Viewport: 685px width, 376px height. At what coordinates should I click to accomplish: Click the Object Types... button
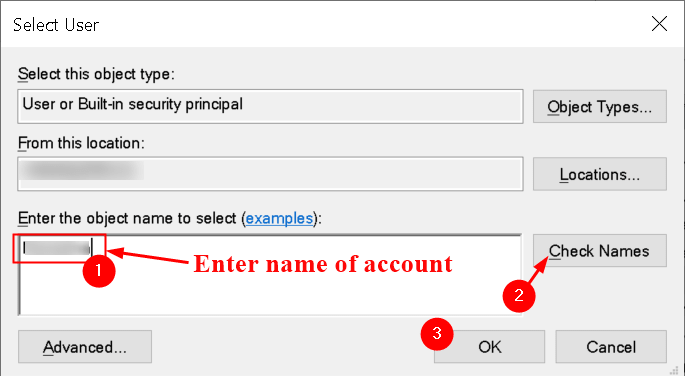pos(599,107)
